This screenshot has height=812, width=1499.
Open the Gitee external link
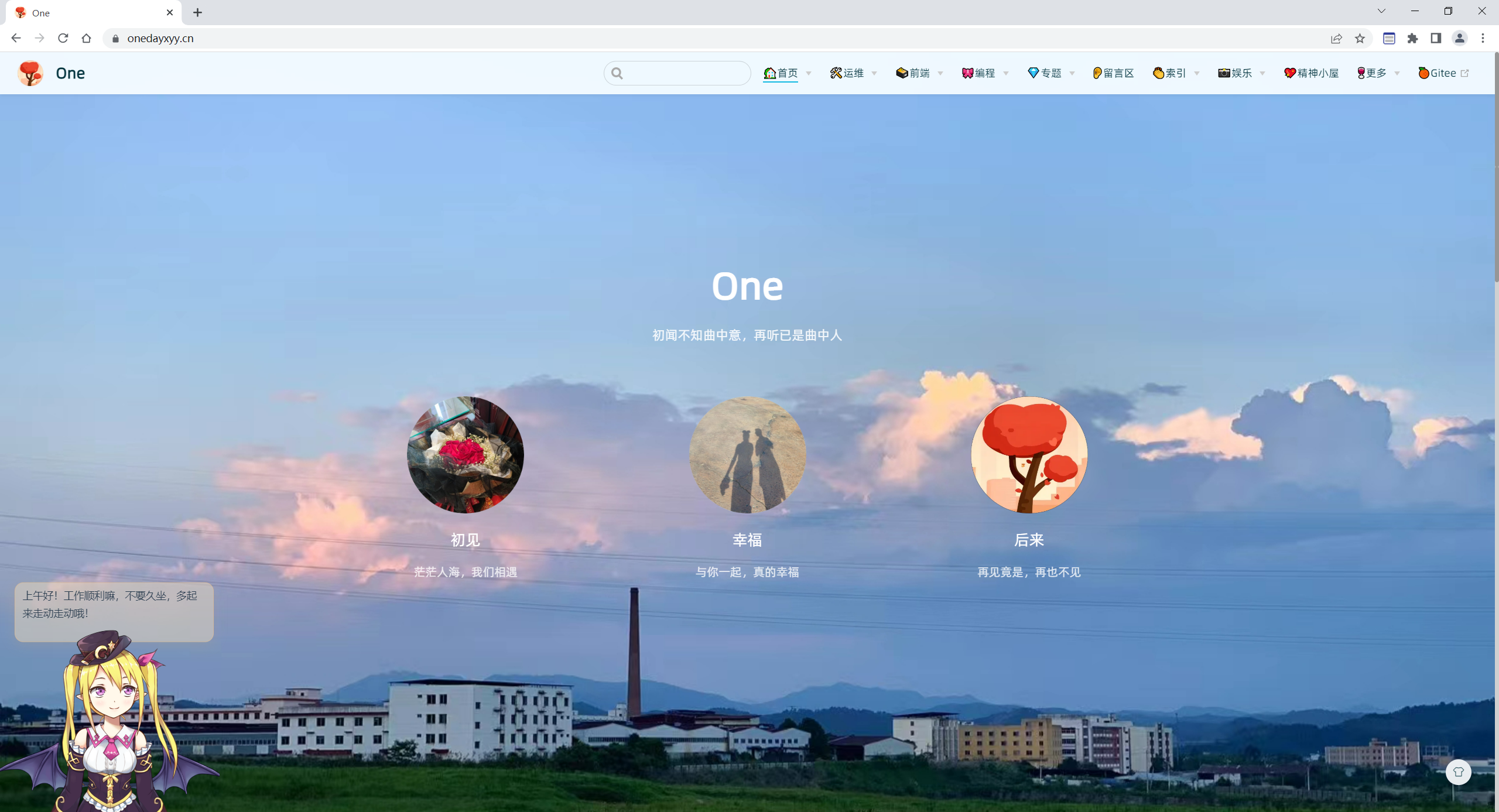(x=1443, y=73)
